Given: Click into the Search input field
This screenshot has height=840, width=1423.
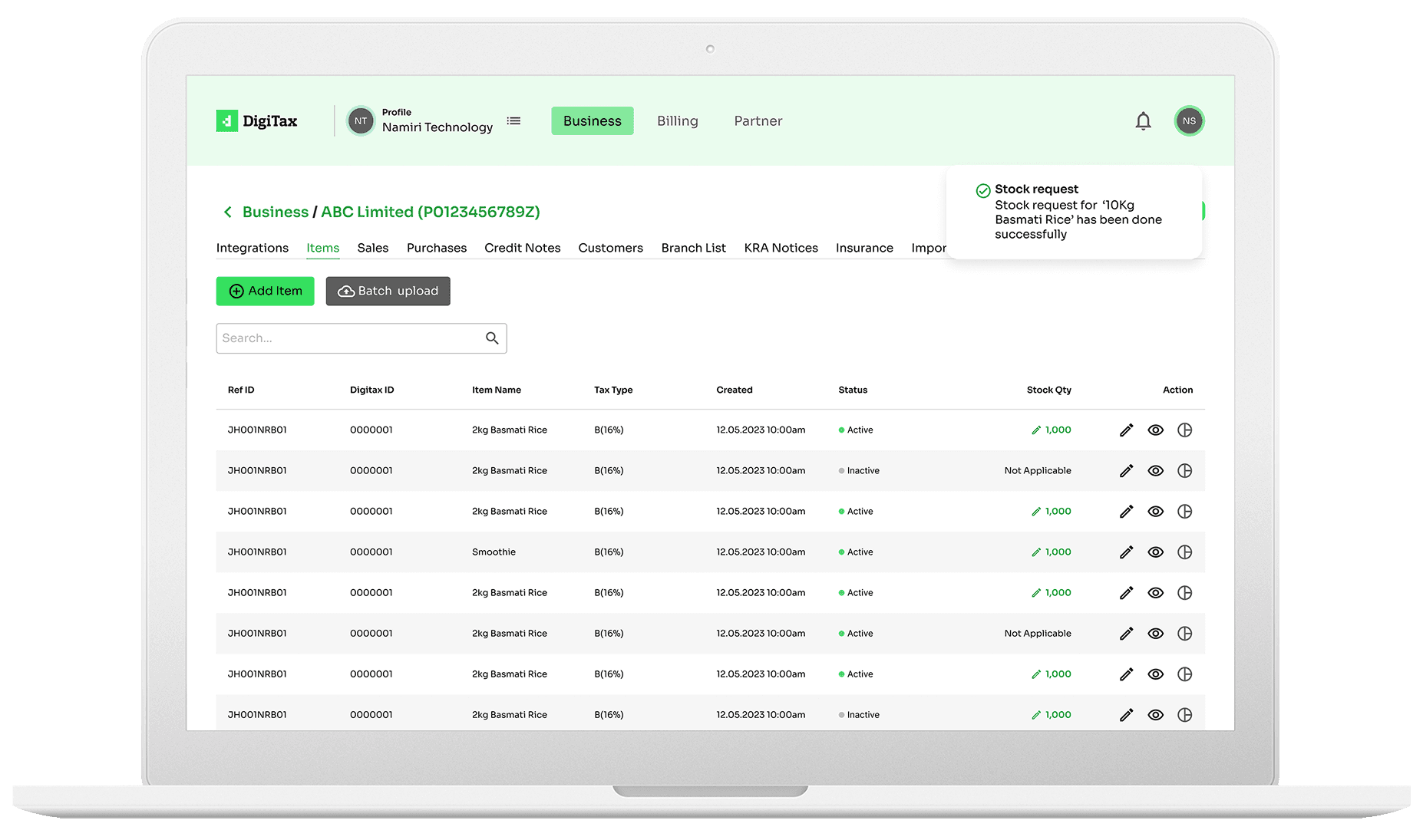Looking at the screenshot, I should [x=349, y=338].
